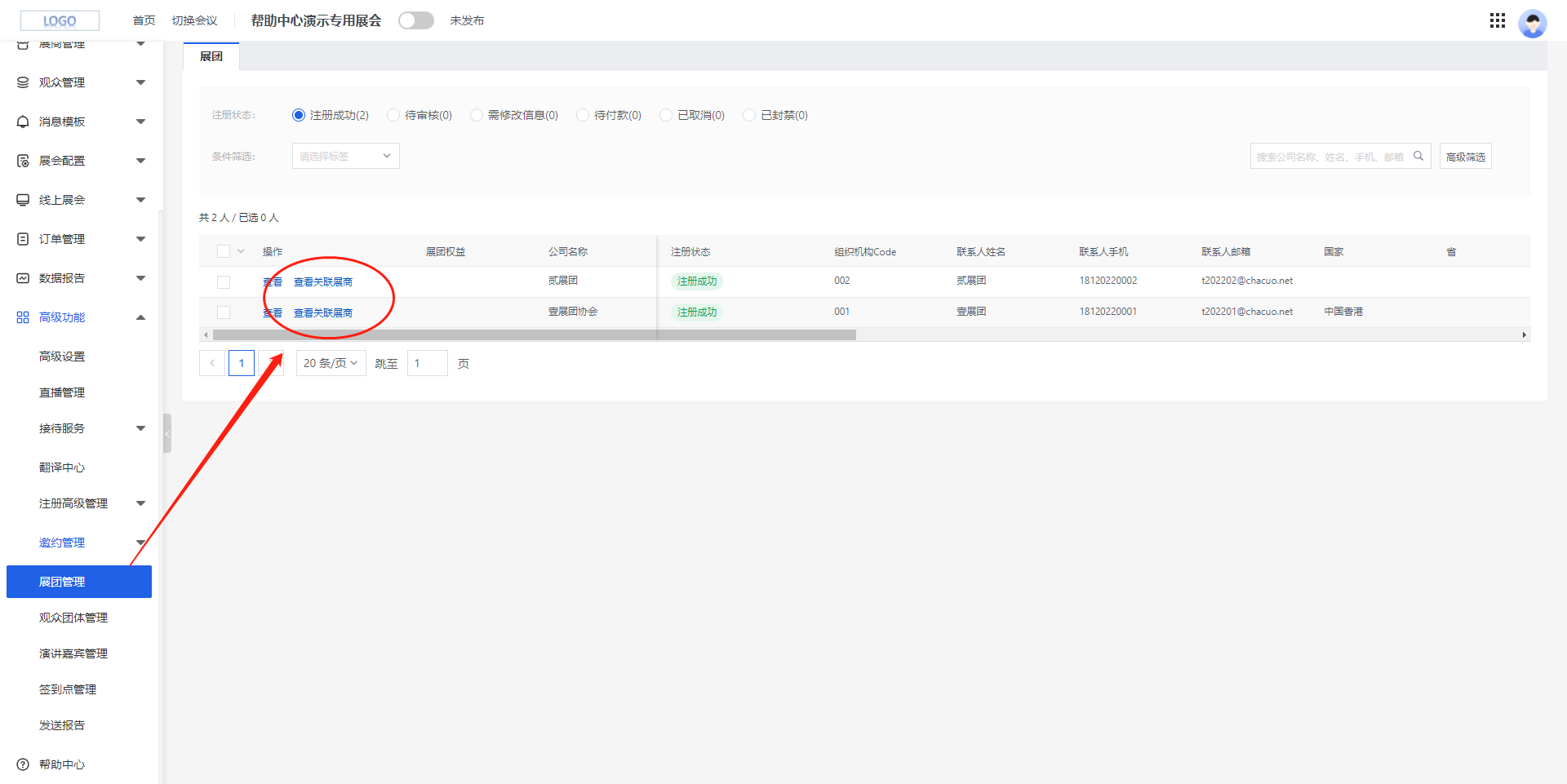Image resolution: width=1567 pixels, height=784 pixels.
Task: Open the 20 条/页 page size dropdown
Action: click(331, 363)
